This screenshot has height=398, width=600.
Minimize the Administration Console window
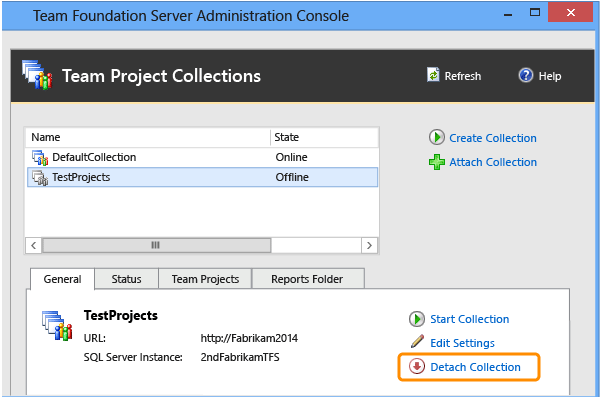coord(508,14)
